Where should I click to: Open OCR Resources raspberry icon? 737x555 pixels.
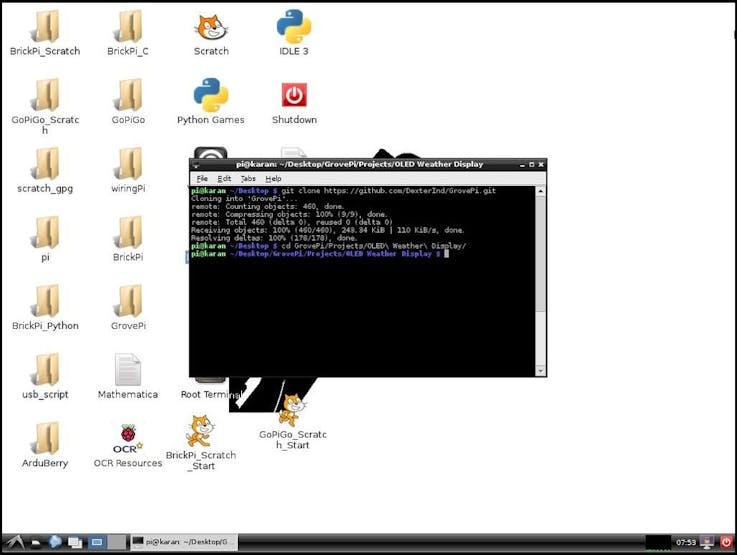128,439
